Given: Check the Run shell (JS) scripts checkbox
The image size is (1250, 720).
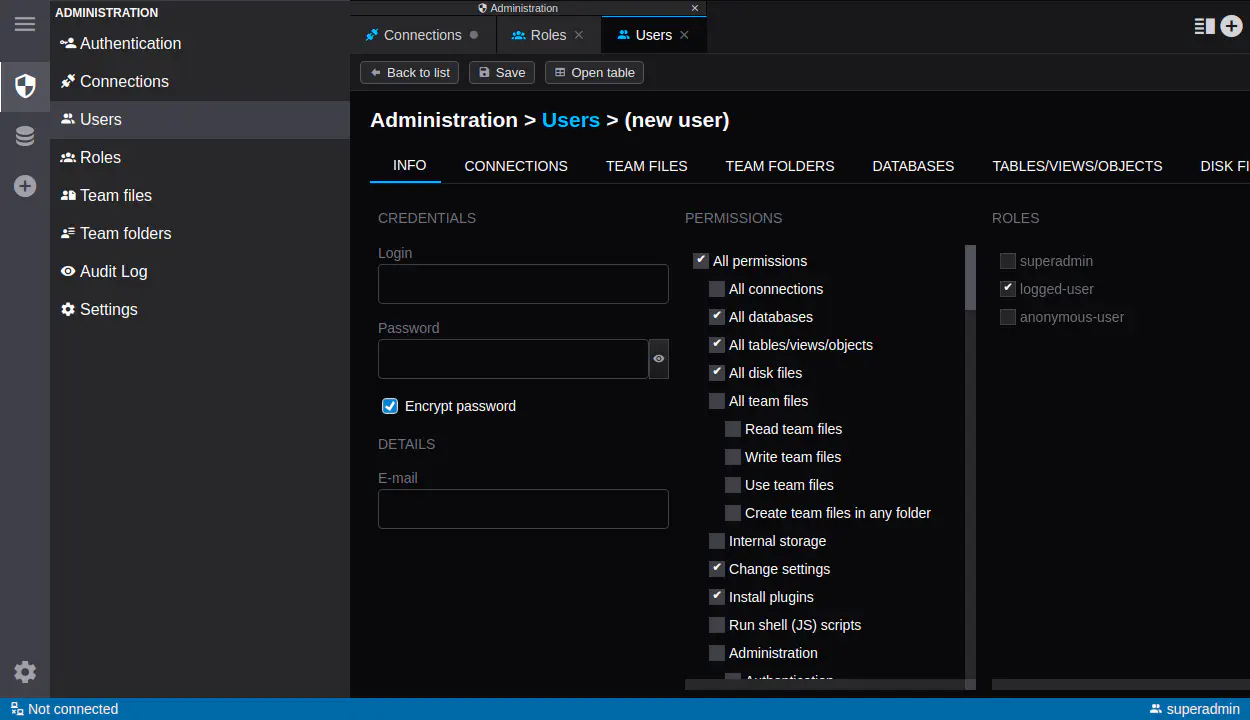Looking at the screenshot, I should pyautogui.click(x=717, y=625).
